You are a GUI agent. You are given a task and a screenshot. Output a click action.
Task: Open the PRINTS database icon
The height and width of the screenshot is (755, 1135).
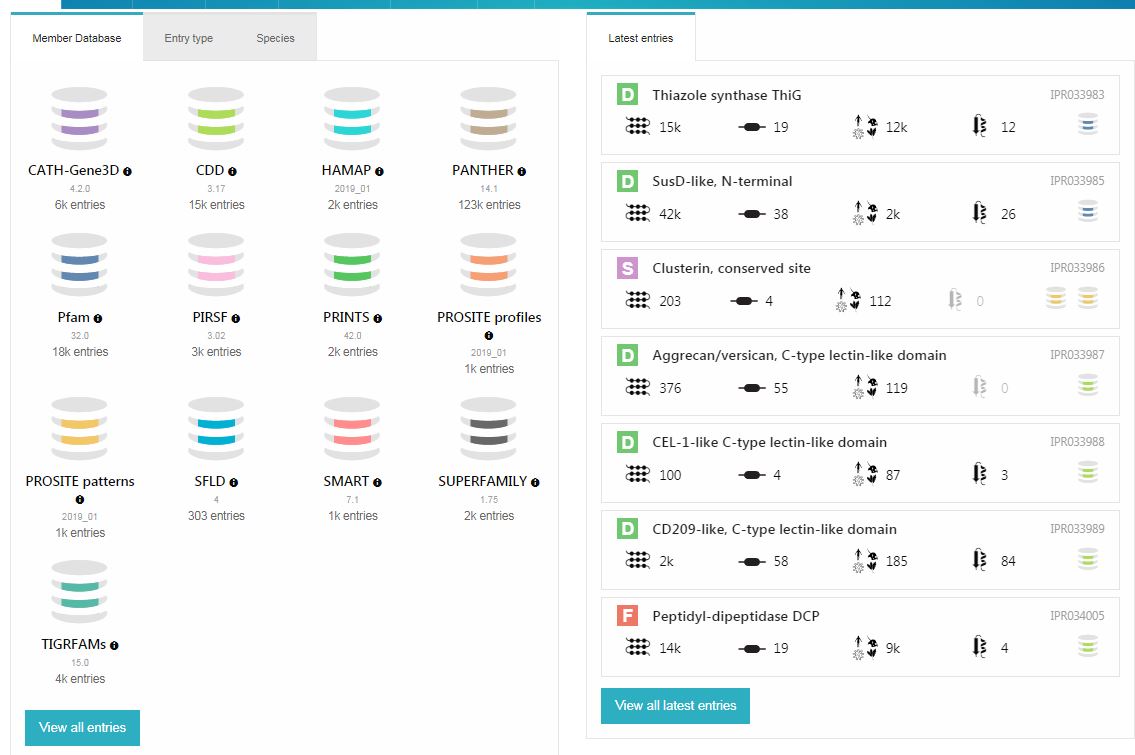coord(353,265)
